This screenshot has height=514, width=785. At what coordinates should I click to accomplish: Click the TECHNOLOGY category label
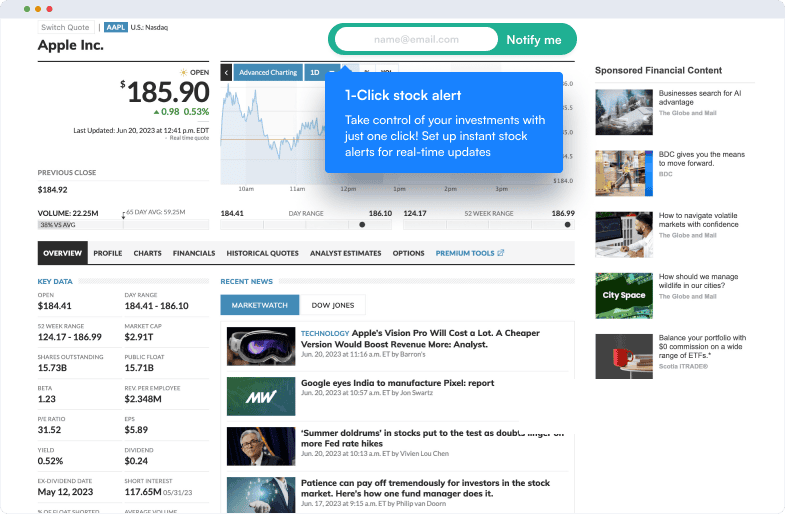point(325,333)
